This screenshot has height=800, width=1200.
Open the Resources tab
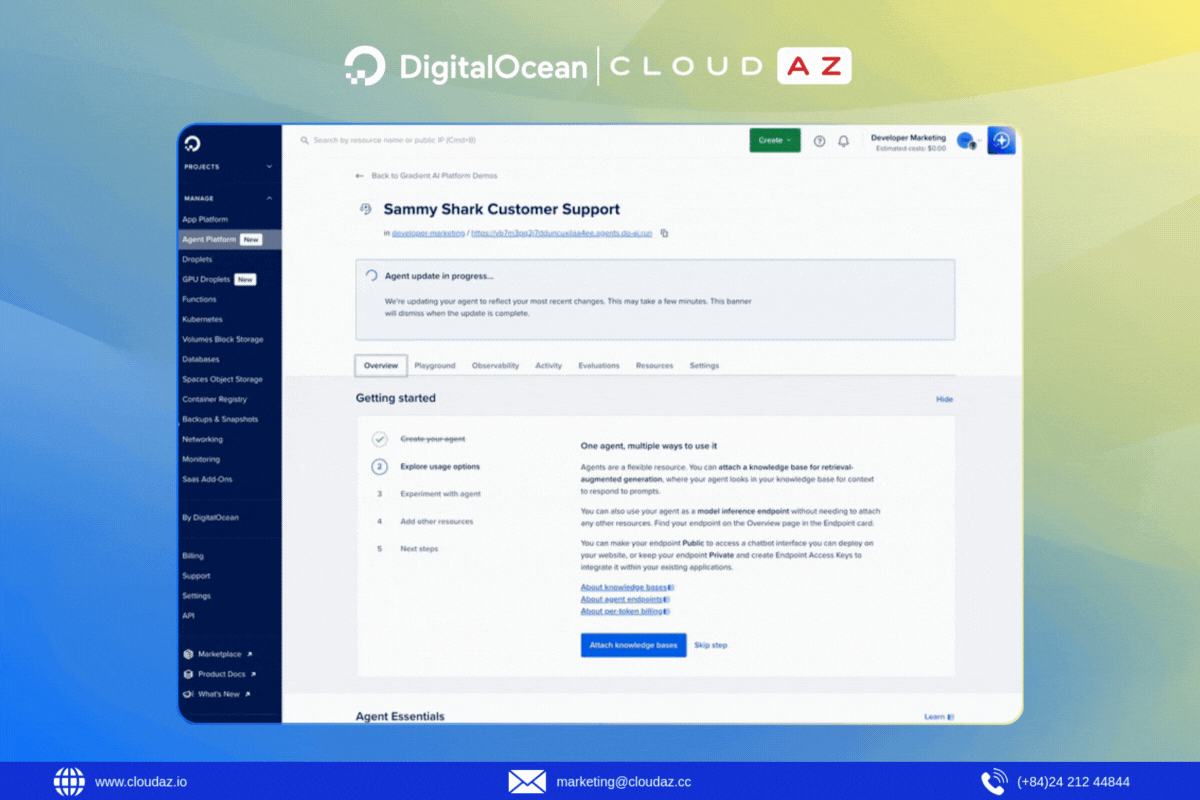654,366
